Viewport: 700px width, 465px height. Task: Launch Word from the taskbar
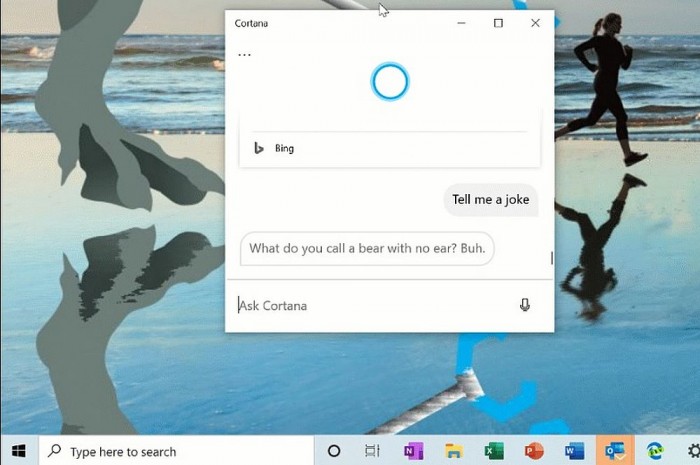tap(574, 451)
